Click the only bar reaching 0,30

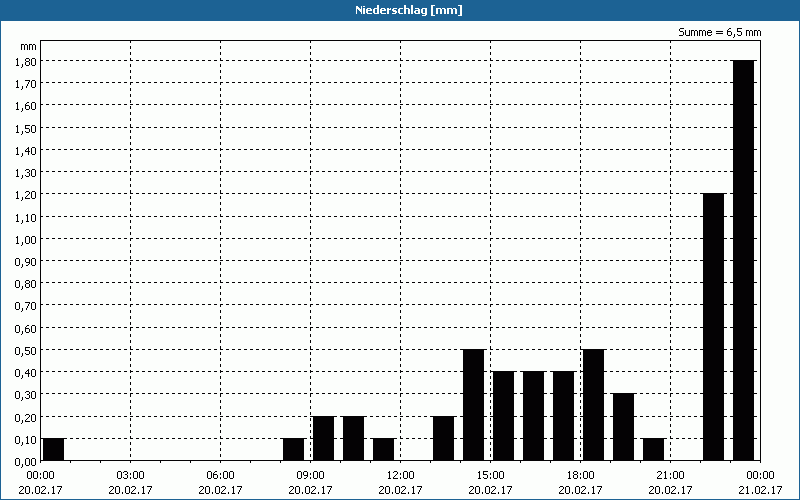623,427
